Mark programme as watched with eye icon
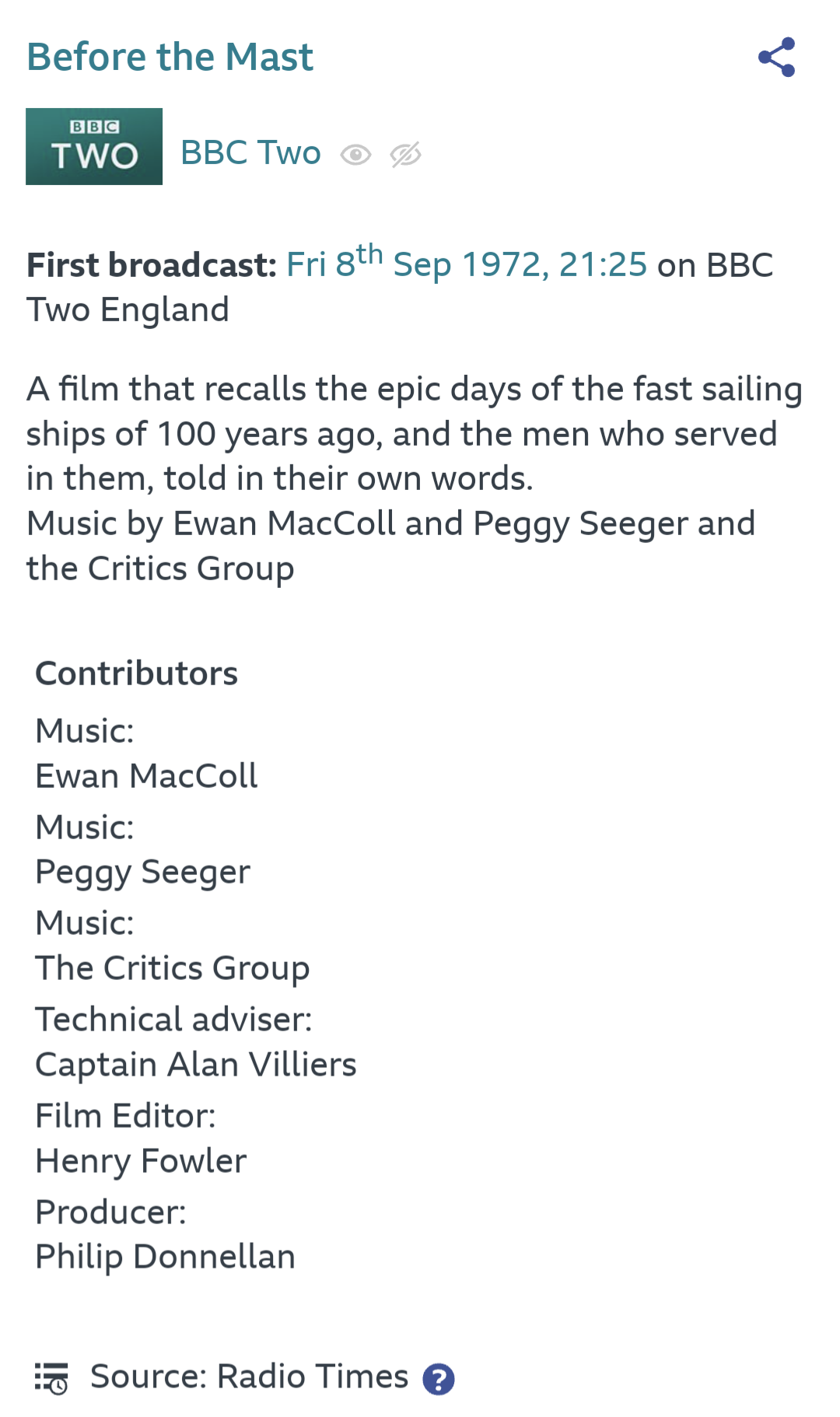 [355, 155]
